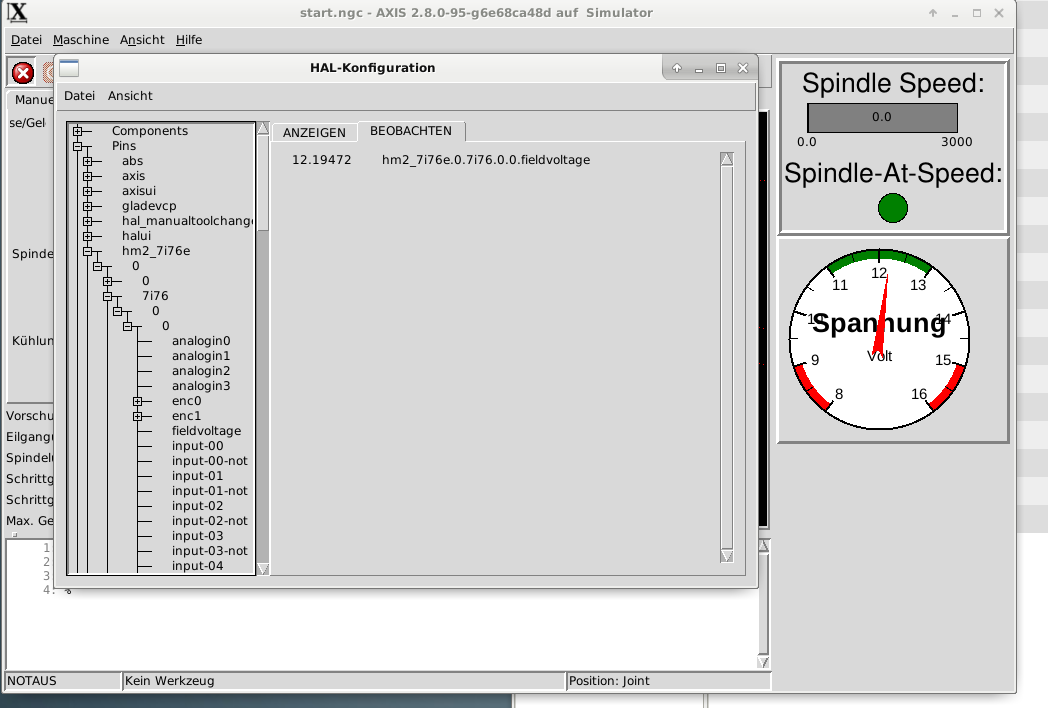This screenshot has height=708, width=1048.
Task: Click the watch list scroll-down arrow
Action: 727,556
